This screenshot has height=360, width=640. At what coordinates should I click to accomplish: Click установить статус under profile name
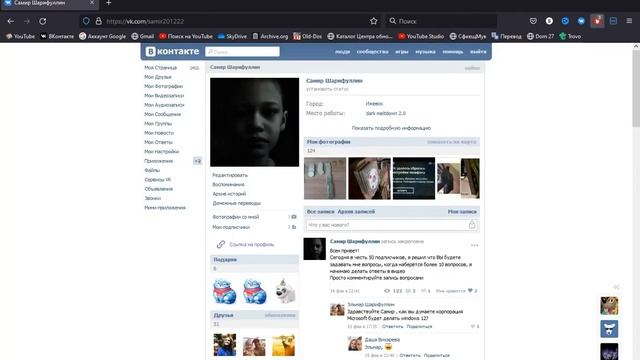327,89
